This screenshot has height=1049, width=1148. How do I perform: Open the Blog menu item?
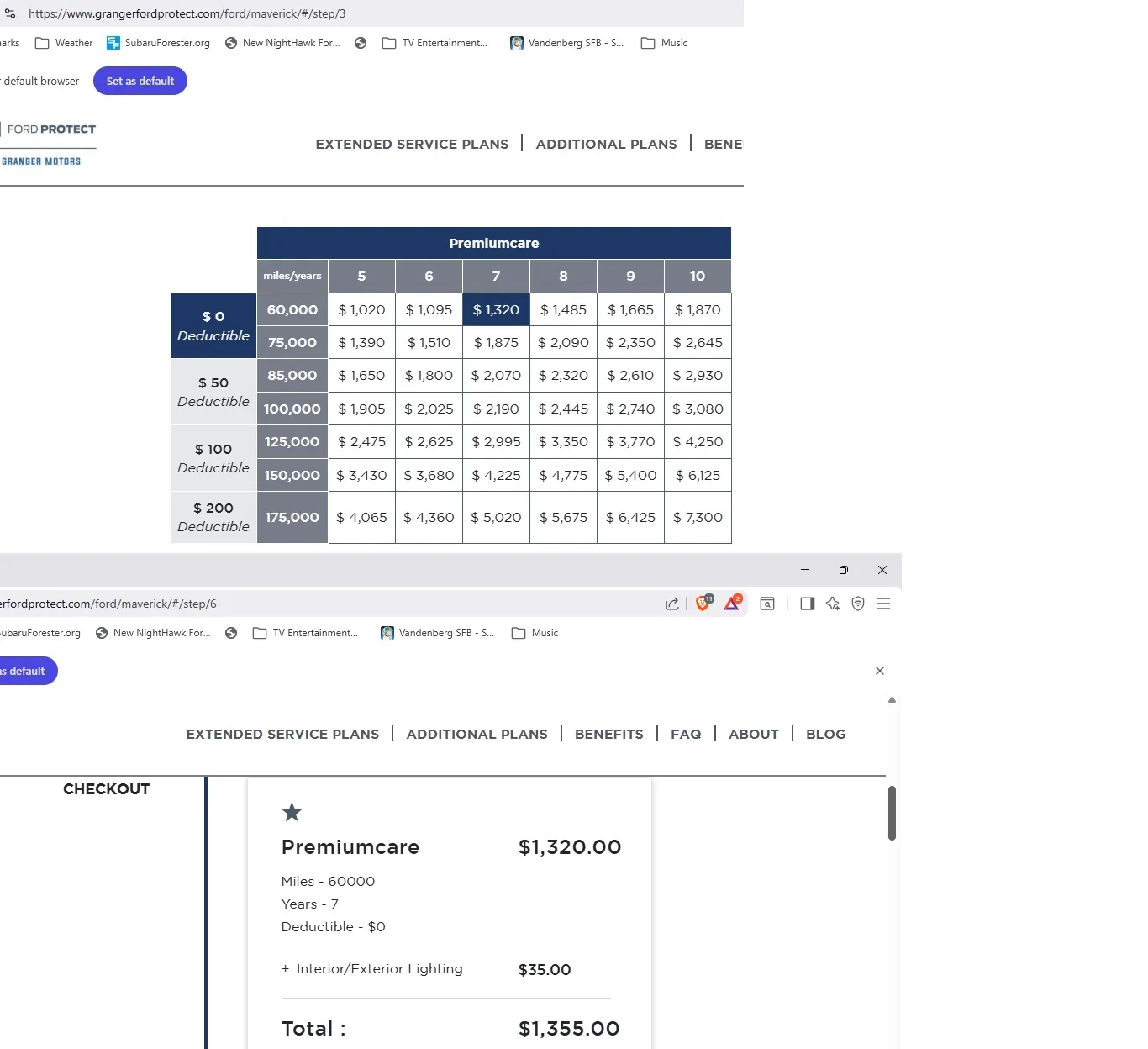[x=826, y=734]
